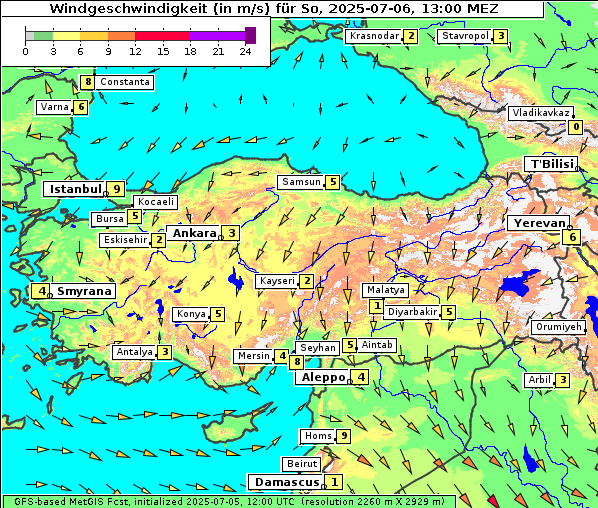Click the green legend color segment
Viewport: 598px width, 508px height.
pyautogui.click(x=43, y=36)
